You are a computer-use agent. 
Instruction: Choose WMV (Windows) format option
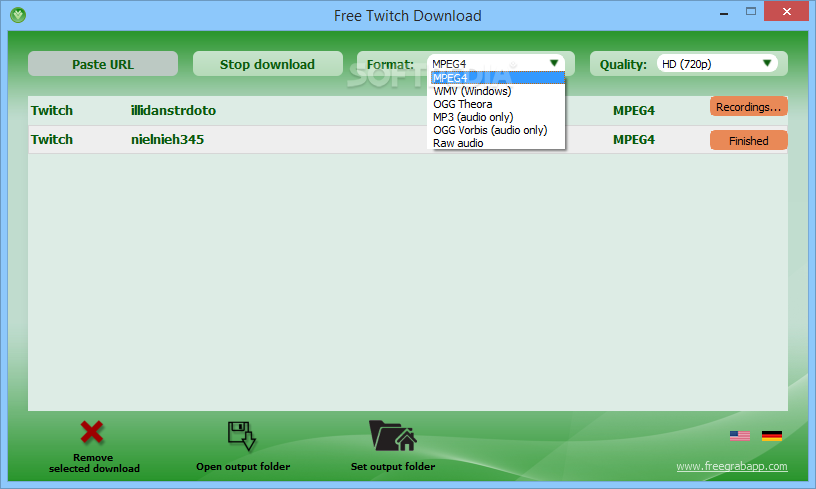[498, 91]
